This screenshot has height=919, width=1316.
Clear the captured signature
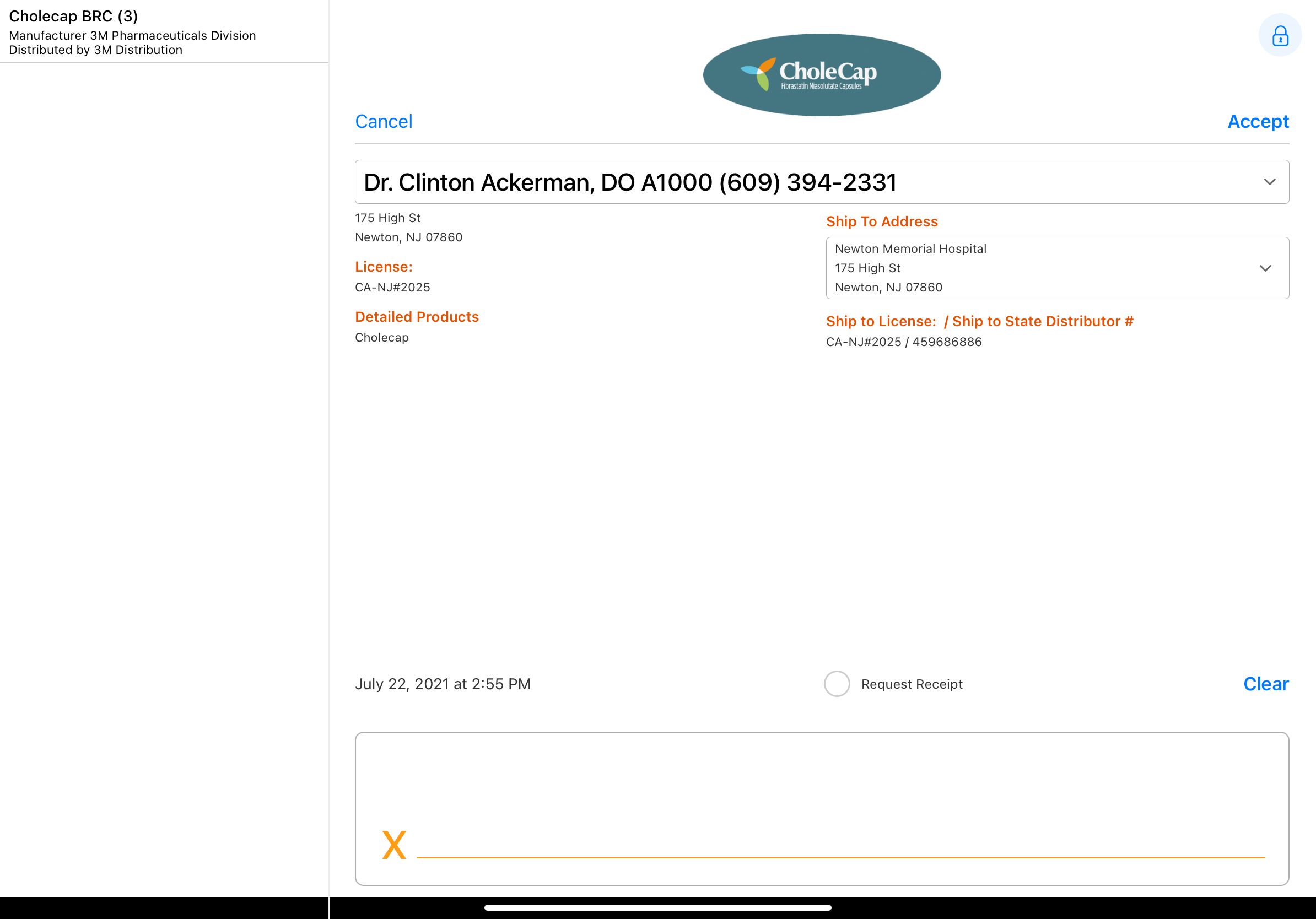point(1265,684)
